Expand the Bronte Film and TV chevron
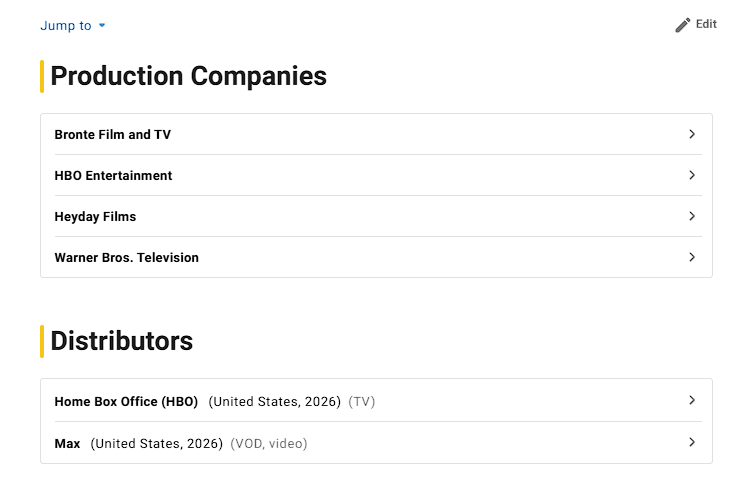 tap(692, 134)
